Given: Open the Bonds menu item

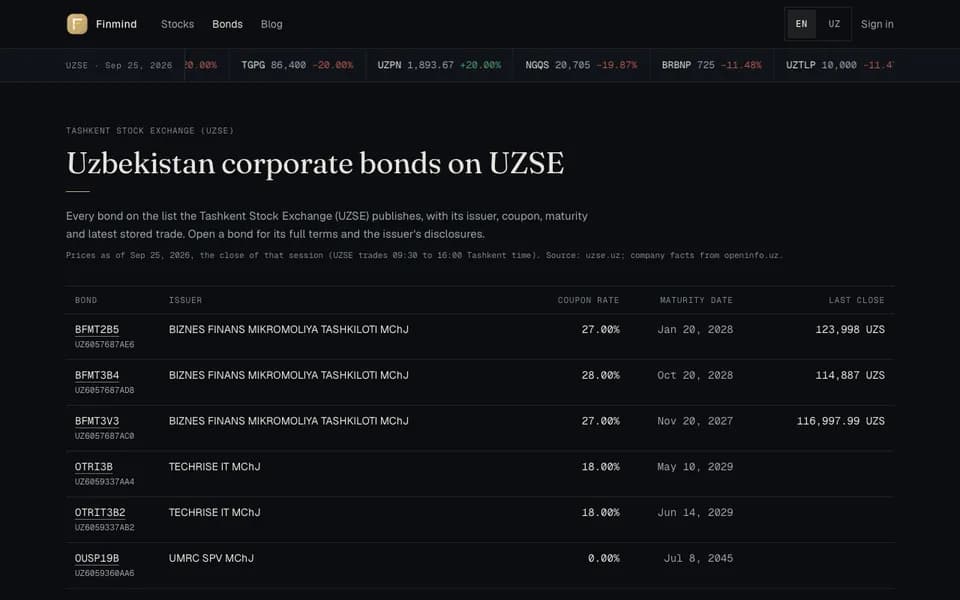Looking at the screenshot, I should coord(227,24).
